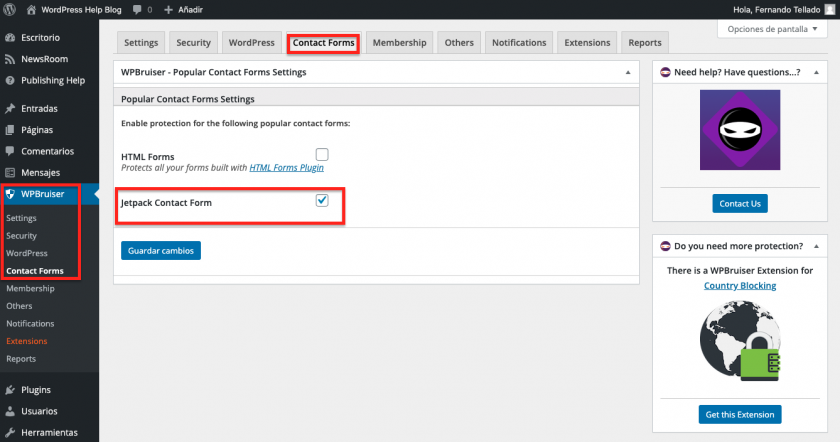This screenshot has height=442, width=840.
Task: Collapse the Need help panel arrow
Action: pyautogui.click(x=816, y=73)
